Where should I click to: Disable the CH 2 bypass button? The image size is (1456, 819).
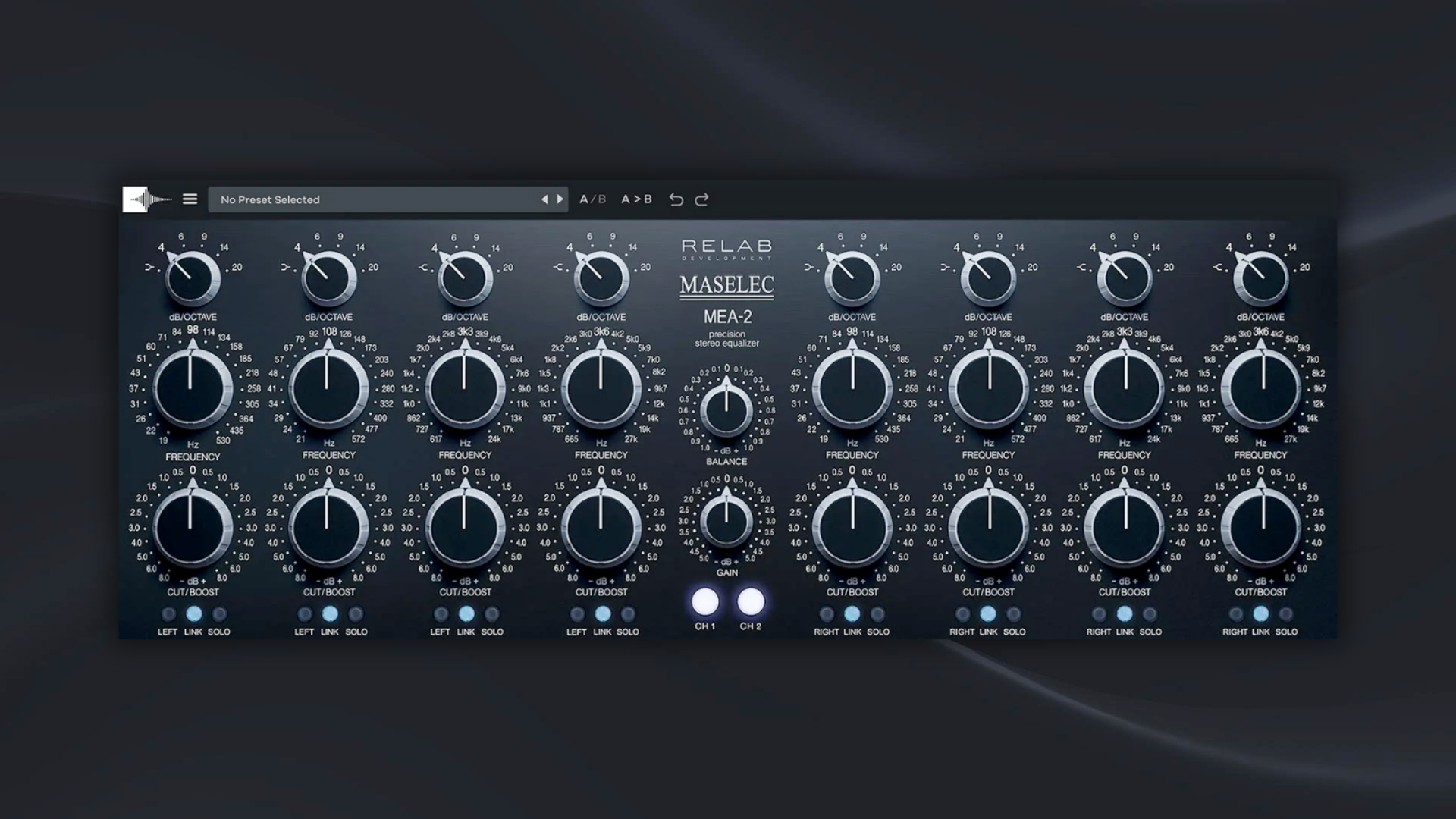749,603
